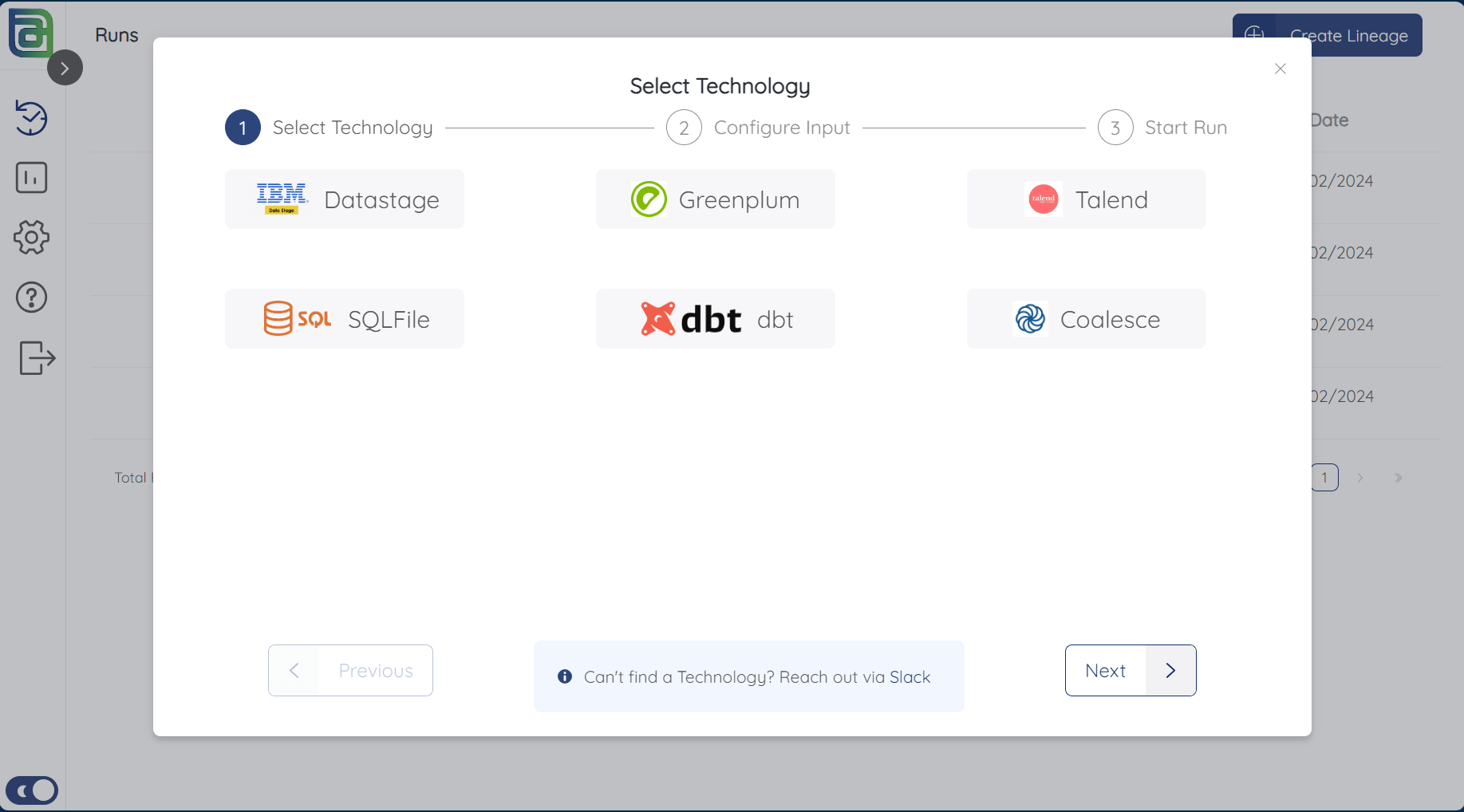1464x812 pixels.
Task: Click step 2 Configure Input circle
Action: (x=684, y=128)
